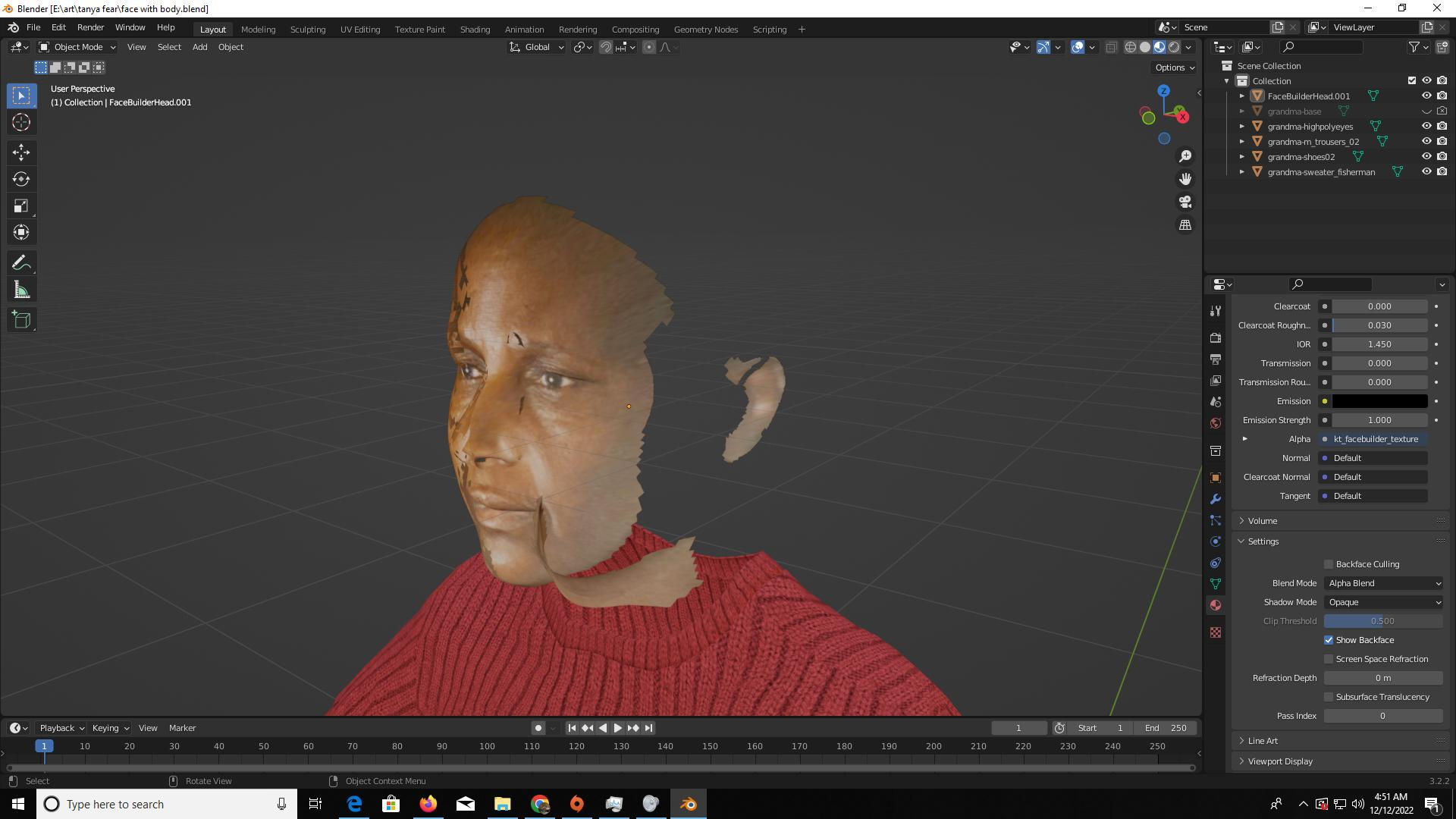The image size is (1456, 819).
Task: Adjust the IOR value field
Action: coord(1379,344)
